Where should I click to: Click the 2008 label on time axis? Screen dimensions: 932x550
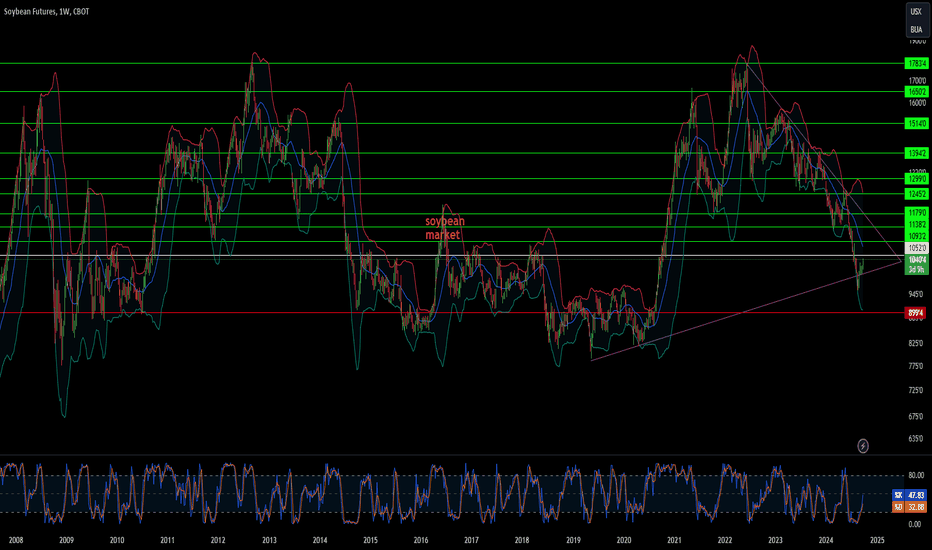tap(16, 540)
